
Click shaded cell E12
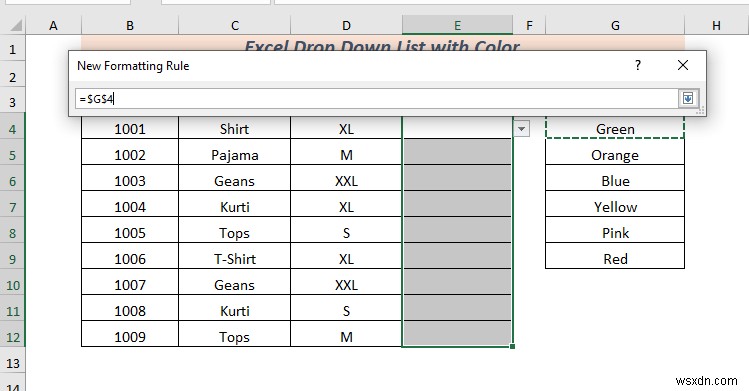(458, 334)
